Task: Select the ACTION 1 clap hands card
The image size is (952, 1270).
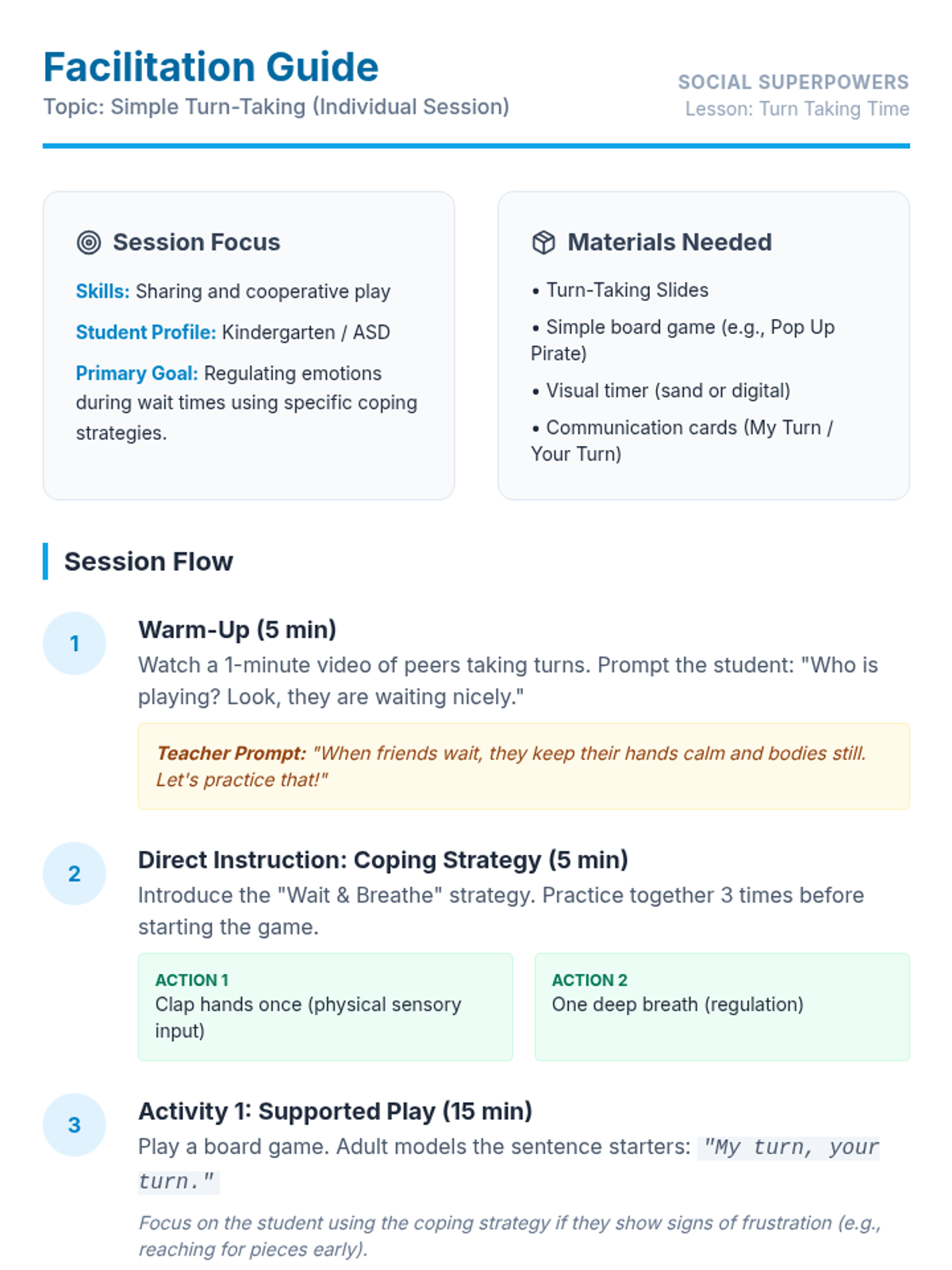Action: click(325, 1006)
